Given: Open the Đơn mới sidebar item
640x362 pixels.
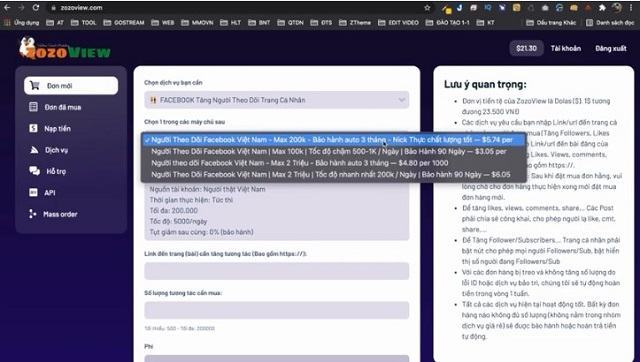Looking at the screenshot, I should pyautogui.click(x=71, y=86).
